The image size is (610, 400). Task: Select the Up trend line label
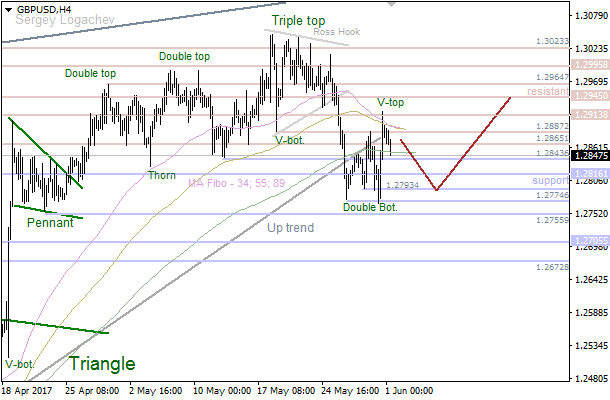click(x=290, y=228)
